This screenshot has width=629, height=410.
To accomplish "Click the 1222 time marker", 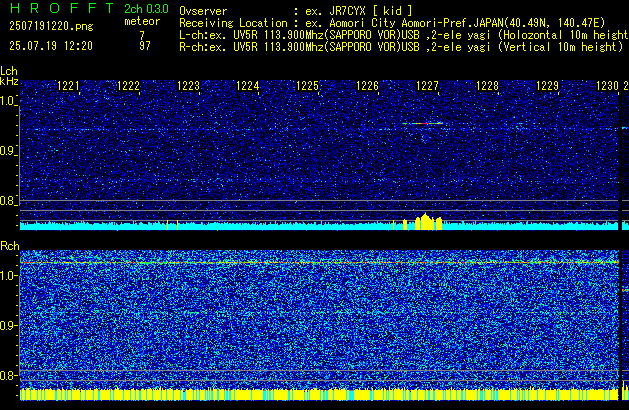I will (128, 86).
